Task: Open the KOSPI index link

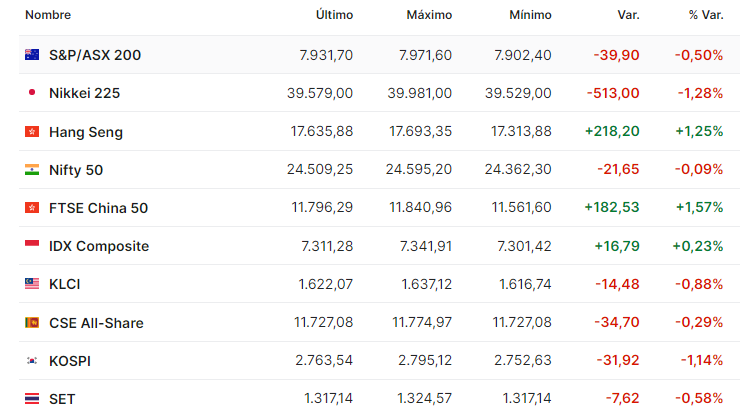Action: point(70,360)
